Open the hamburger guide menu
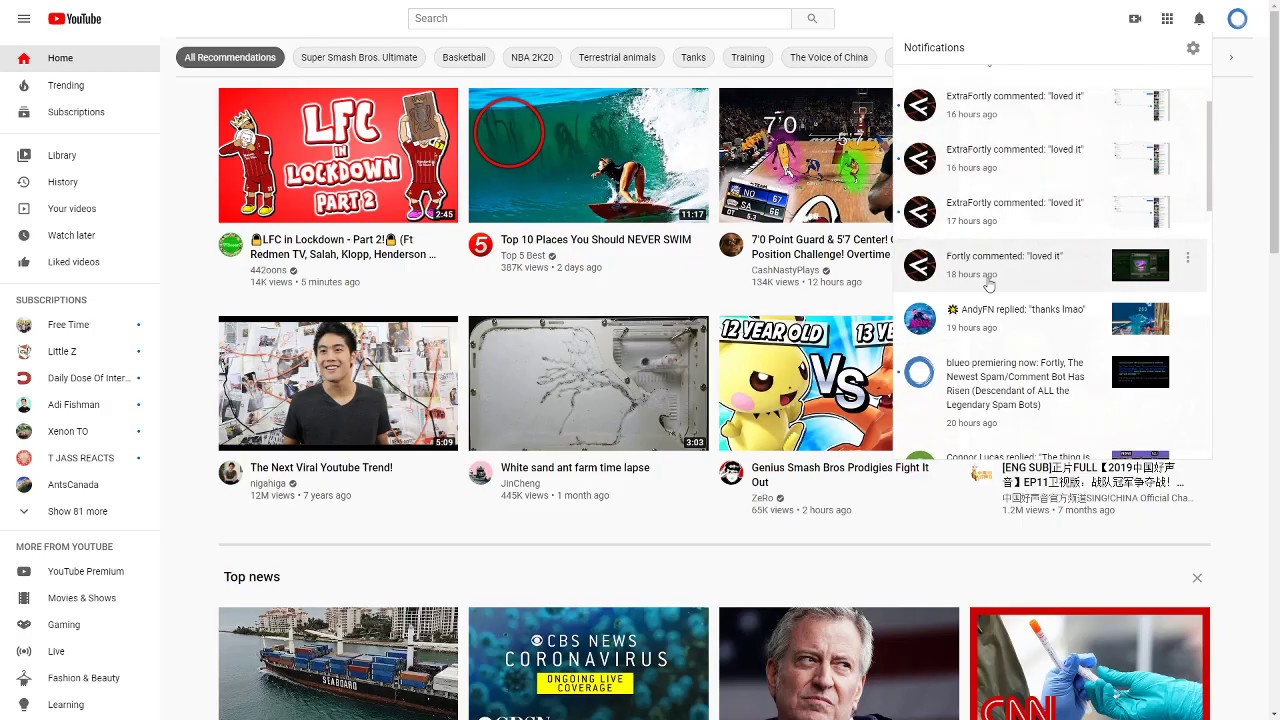The height and width of the screenshot is (720, 1280). click(x=24, y=19)
